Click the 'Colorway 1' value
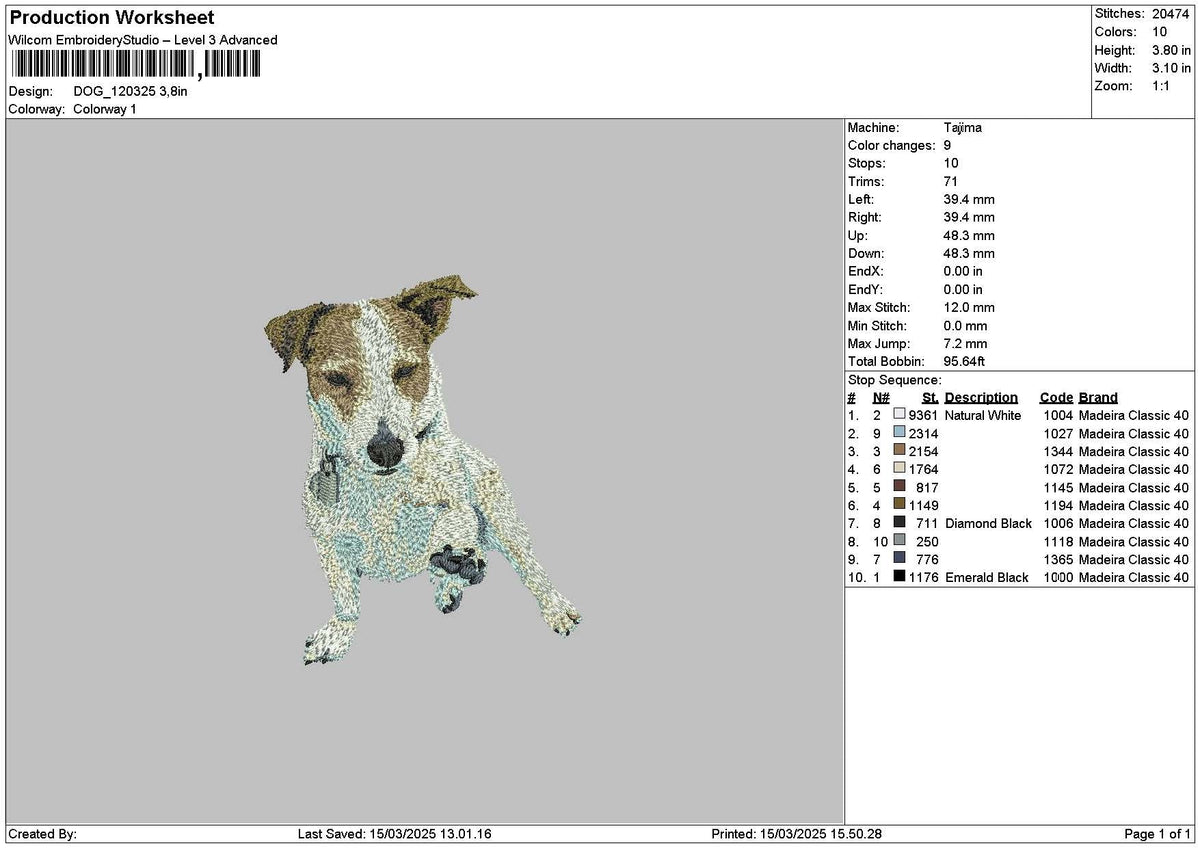Viewport: 1200px width, 848px height. pos(105,109)
